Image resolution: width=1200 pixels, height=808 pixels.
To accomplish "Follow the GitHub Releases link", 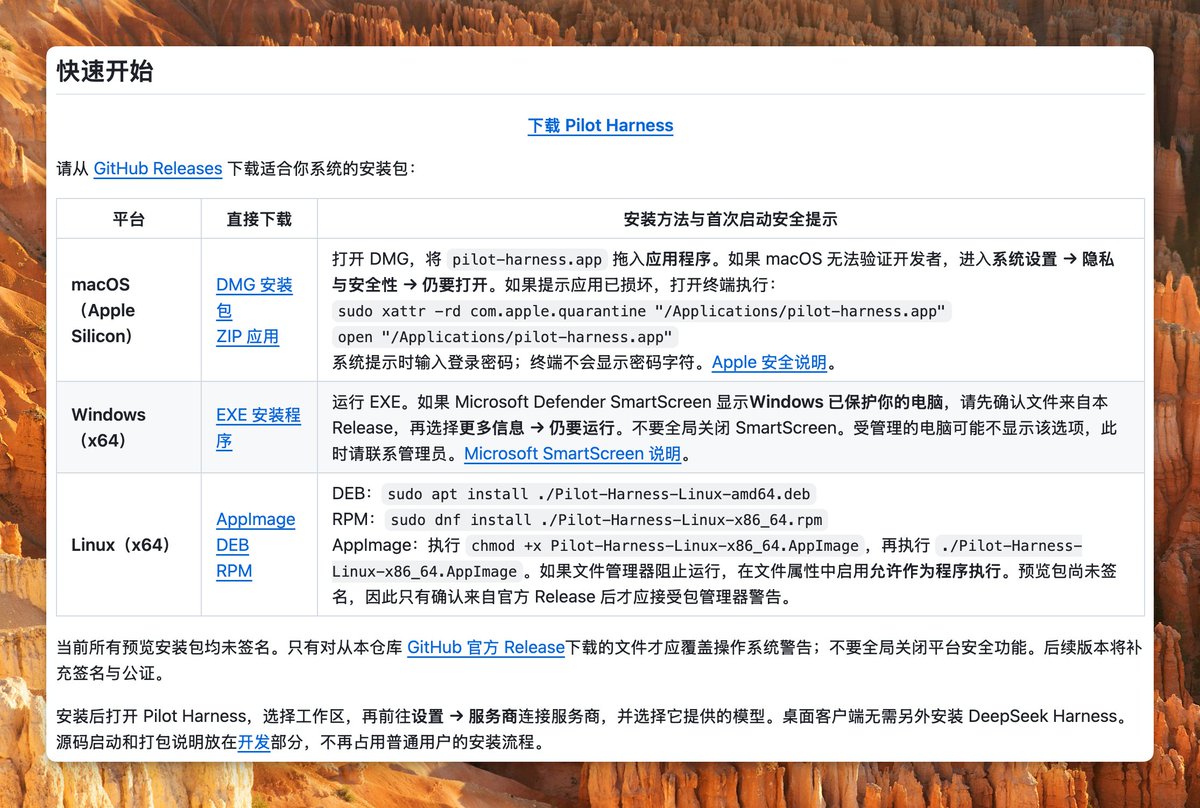I will tap(158, 168).
